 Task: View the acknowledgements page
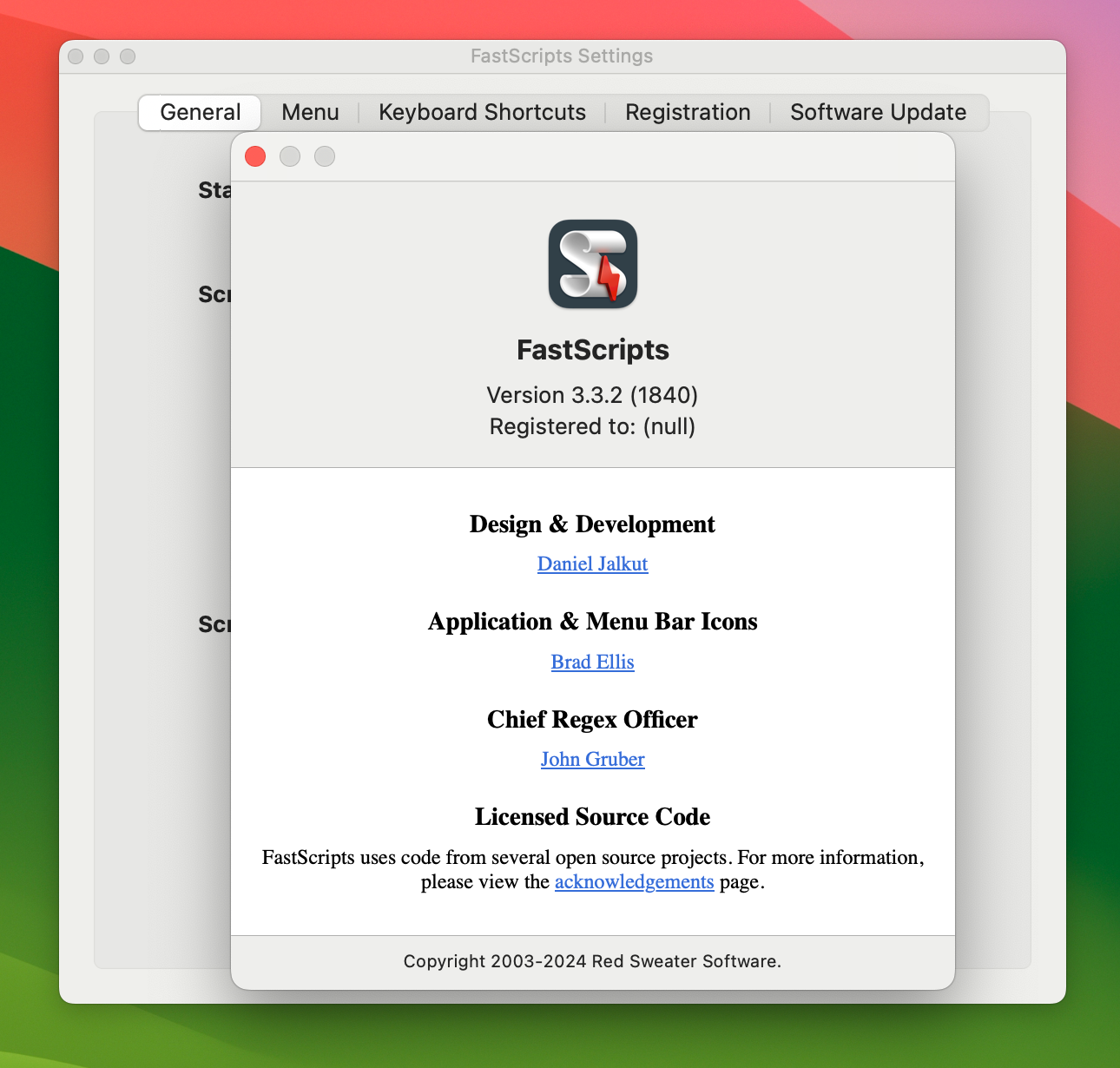(x=635, y=881)
